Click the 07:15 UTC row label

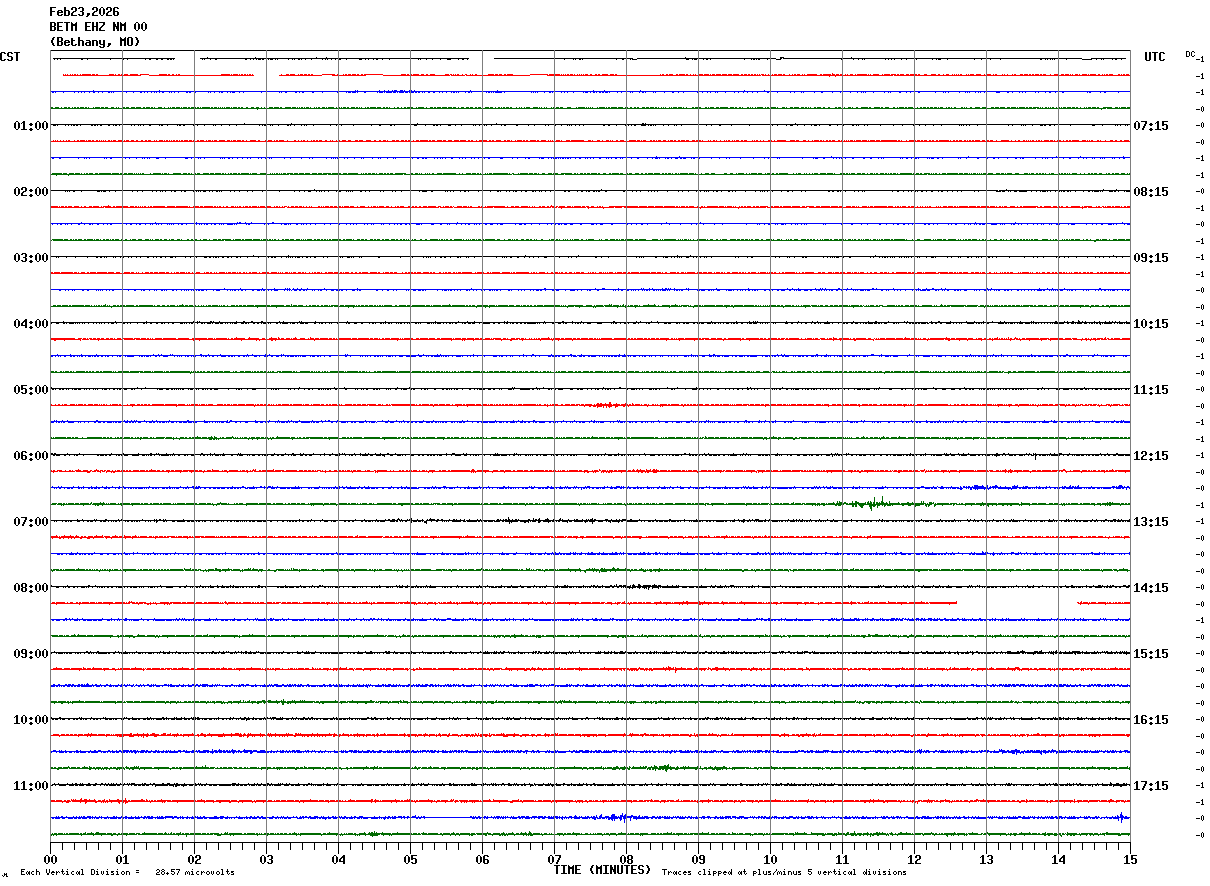(1151, 126)
